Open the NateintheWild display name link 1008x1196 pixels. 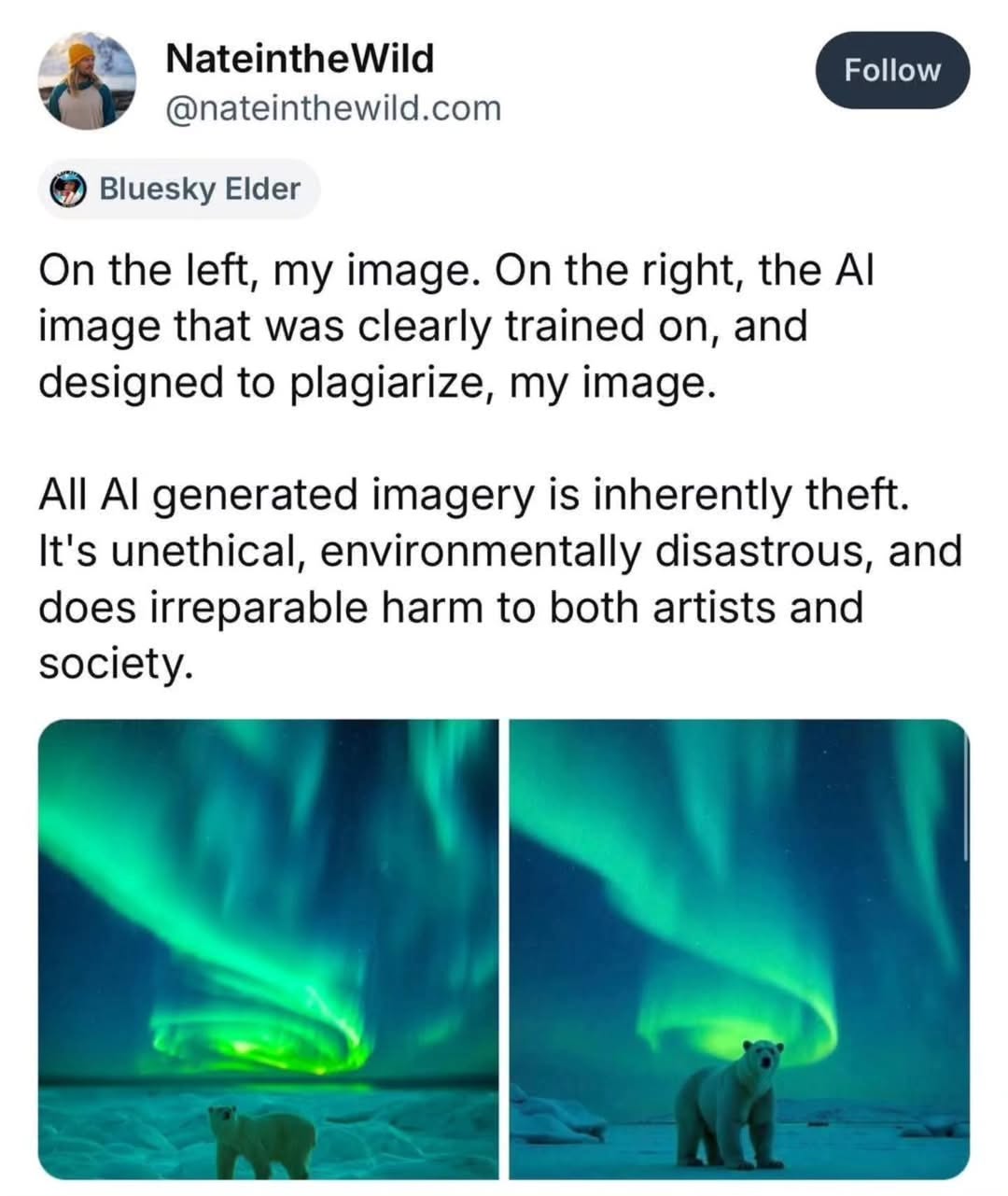pos(300,60)
